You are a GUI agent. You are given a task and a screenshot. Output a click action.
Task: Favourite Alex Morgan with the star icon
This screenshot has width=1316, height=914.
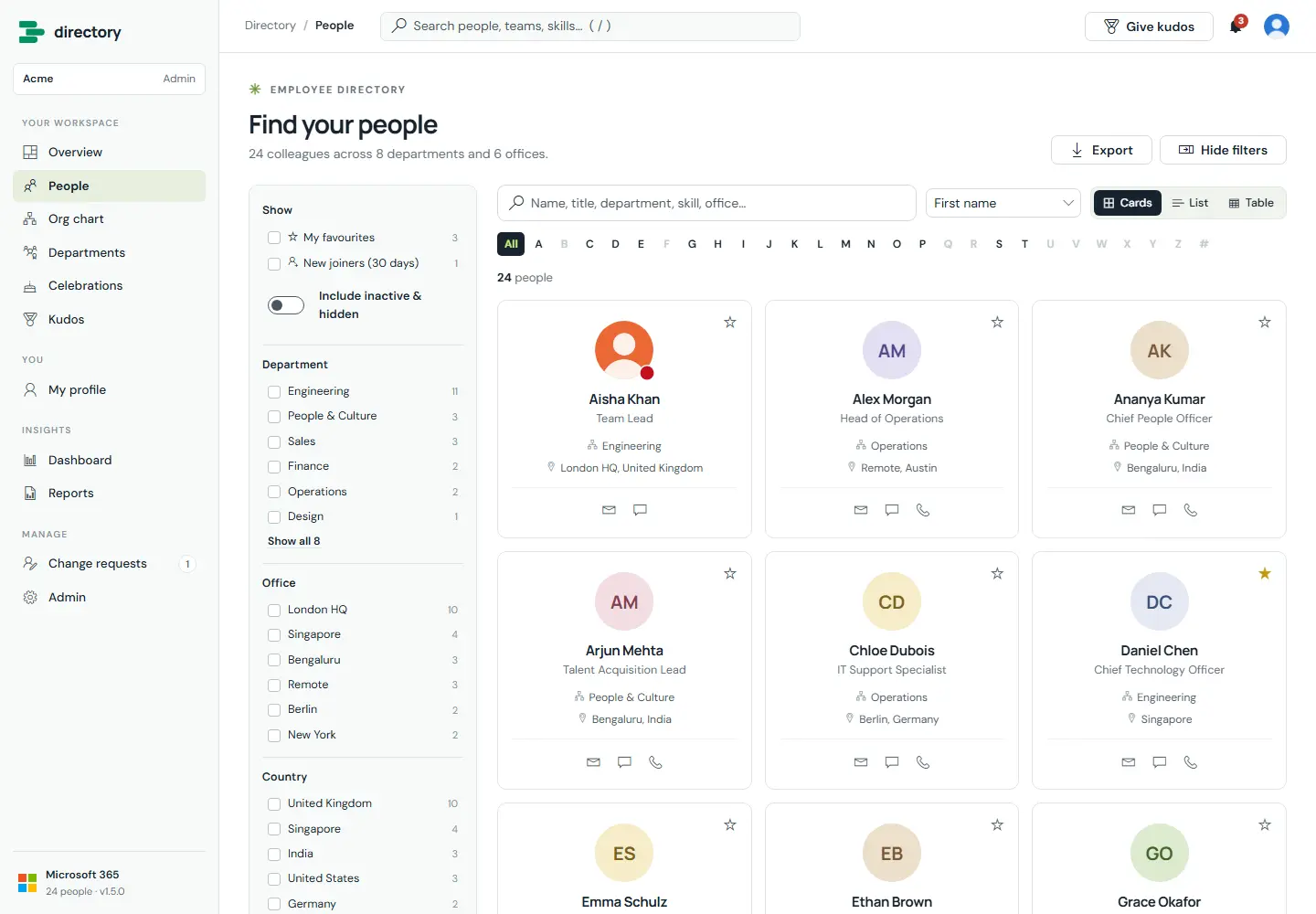click(x=997, y=322)
